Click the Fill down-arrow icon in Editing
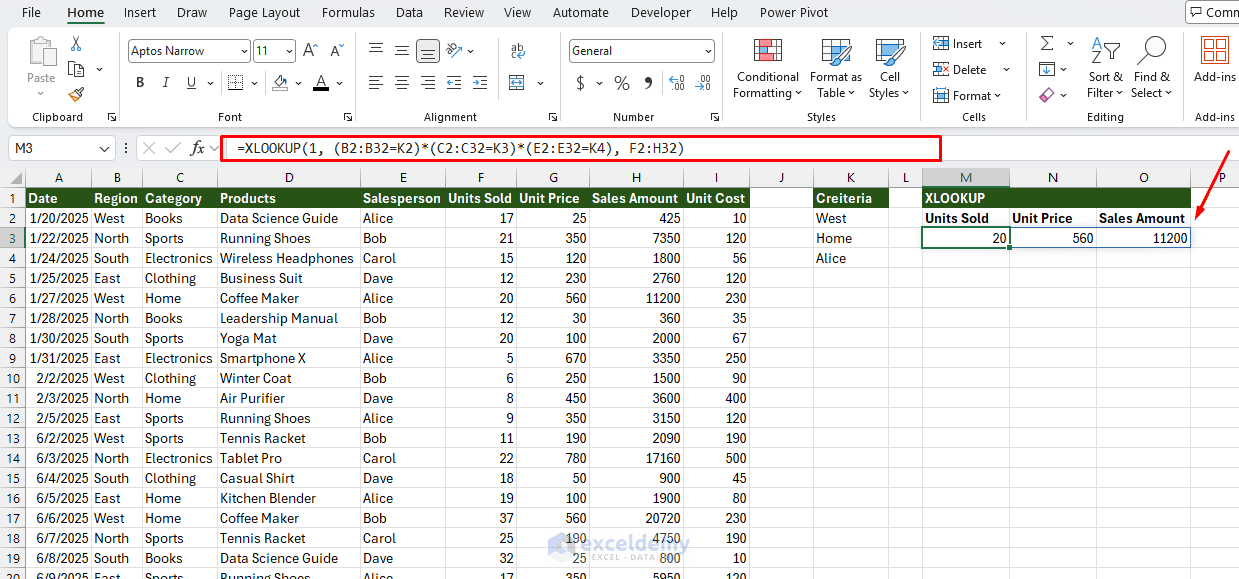 pyautogui.click(x=1047, y=69)
